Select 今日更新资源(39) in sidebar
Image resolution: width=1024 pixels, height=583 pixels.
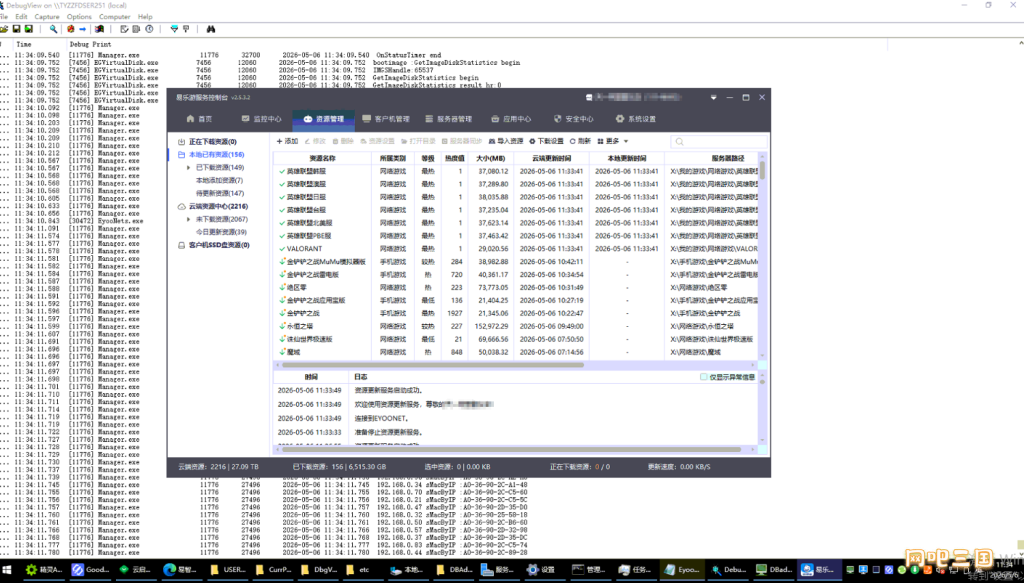pyautogui.click(x=221, y=232)
